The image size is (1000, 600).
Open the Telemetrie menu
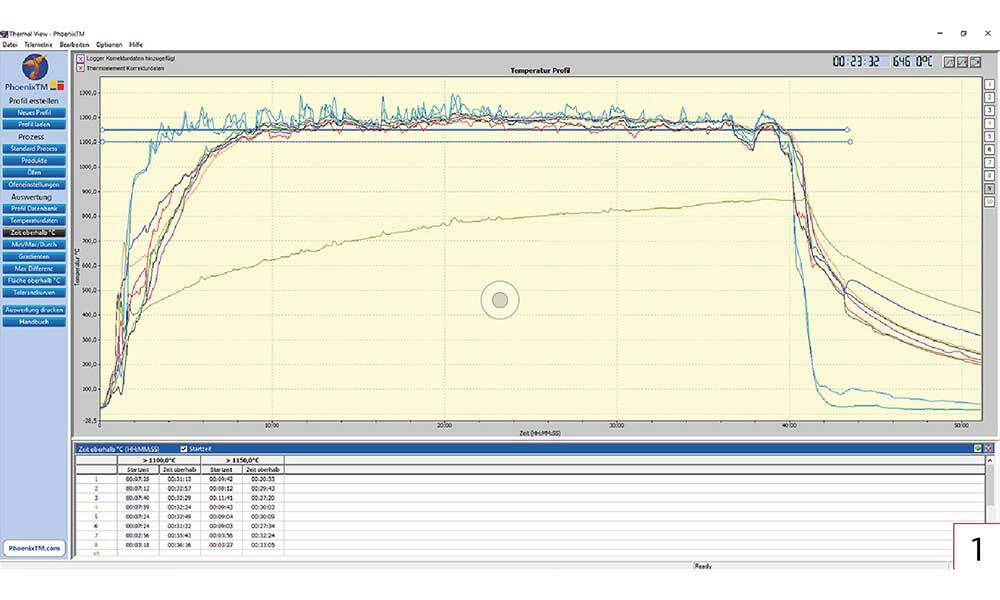click(x=38, y=45)
